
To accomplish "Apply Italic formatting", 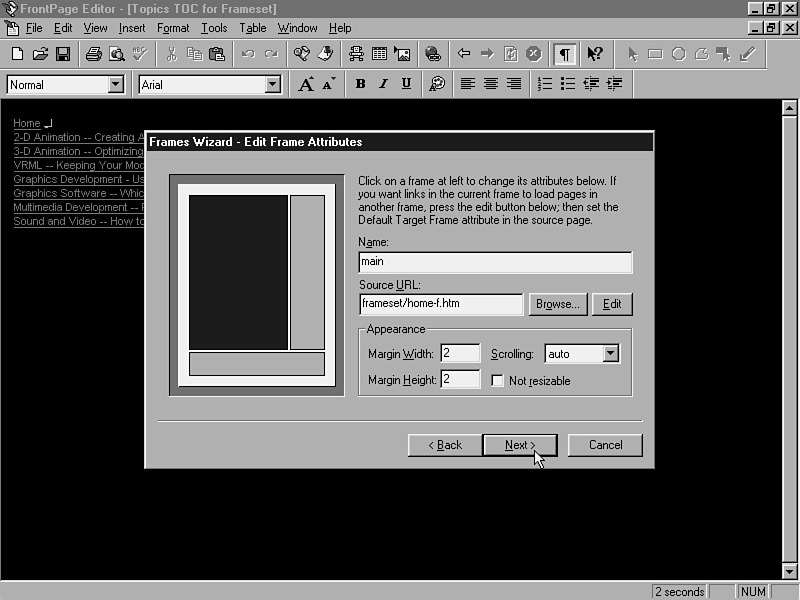I will tap(383, 85).
